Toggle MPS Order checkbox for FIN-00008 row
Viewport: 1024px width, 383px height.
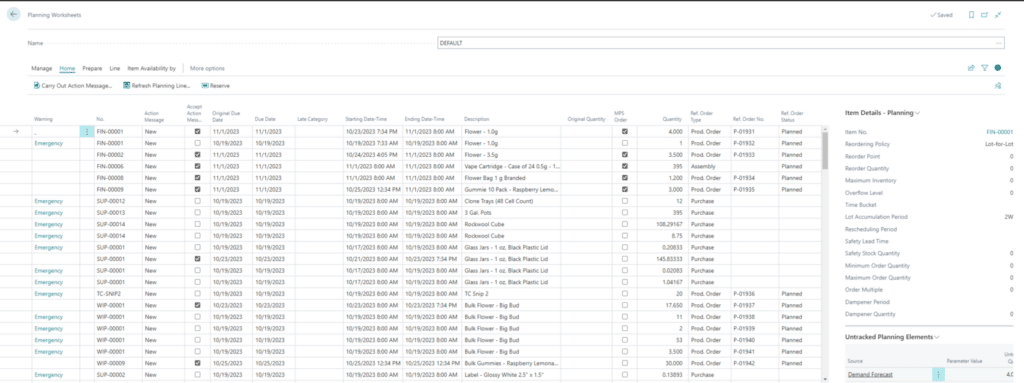(625, 178)
